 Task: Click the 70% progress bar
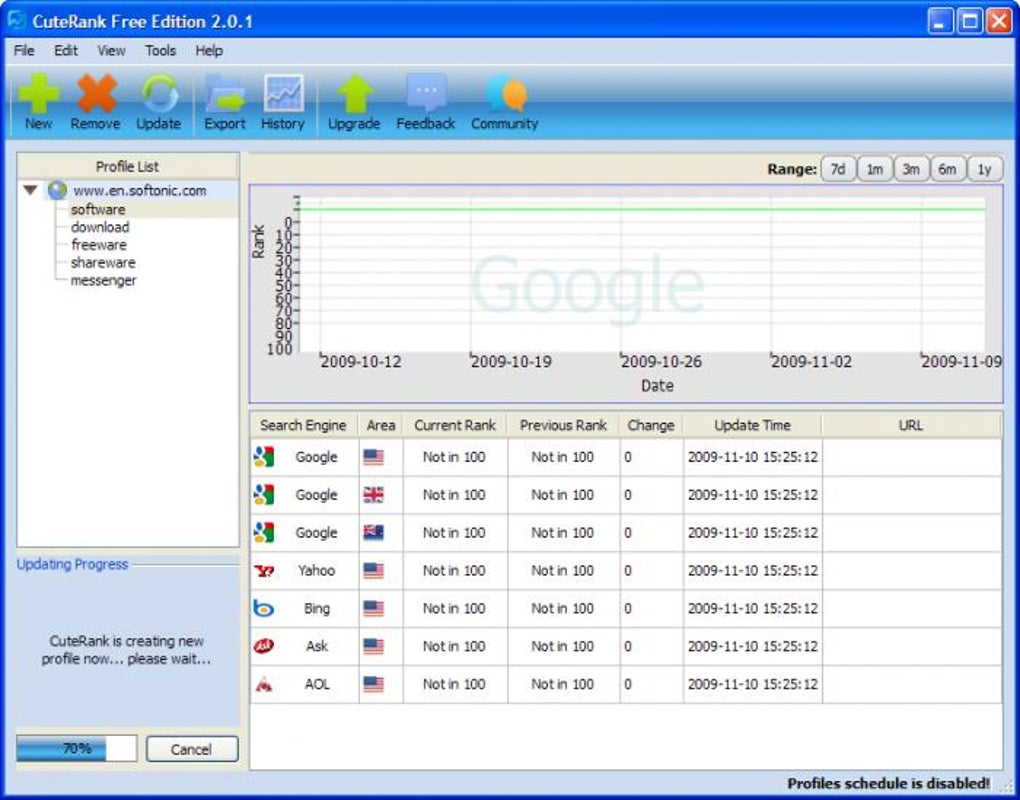[x=77, y=749]
